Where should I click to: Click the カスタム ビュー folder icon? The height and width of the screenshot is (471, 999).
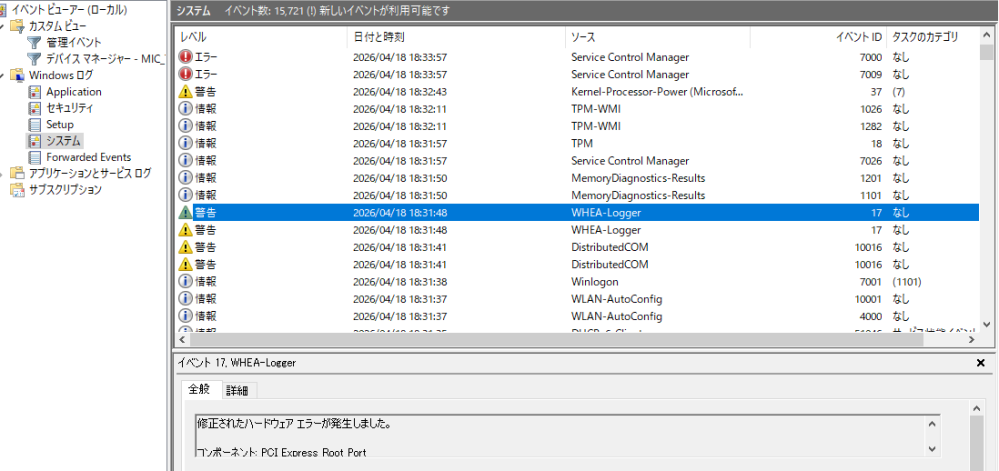(x=17, y=27)
